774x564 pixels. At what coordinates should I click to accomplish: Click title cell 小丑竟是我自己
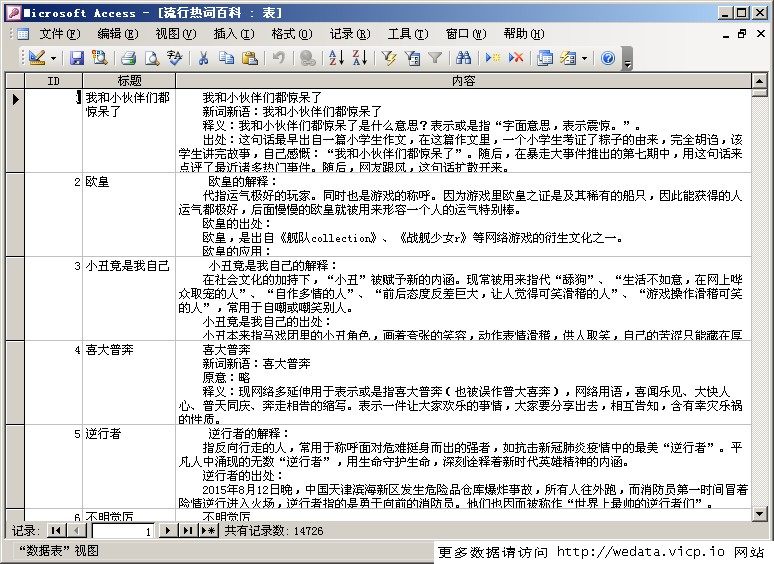129,299
